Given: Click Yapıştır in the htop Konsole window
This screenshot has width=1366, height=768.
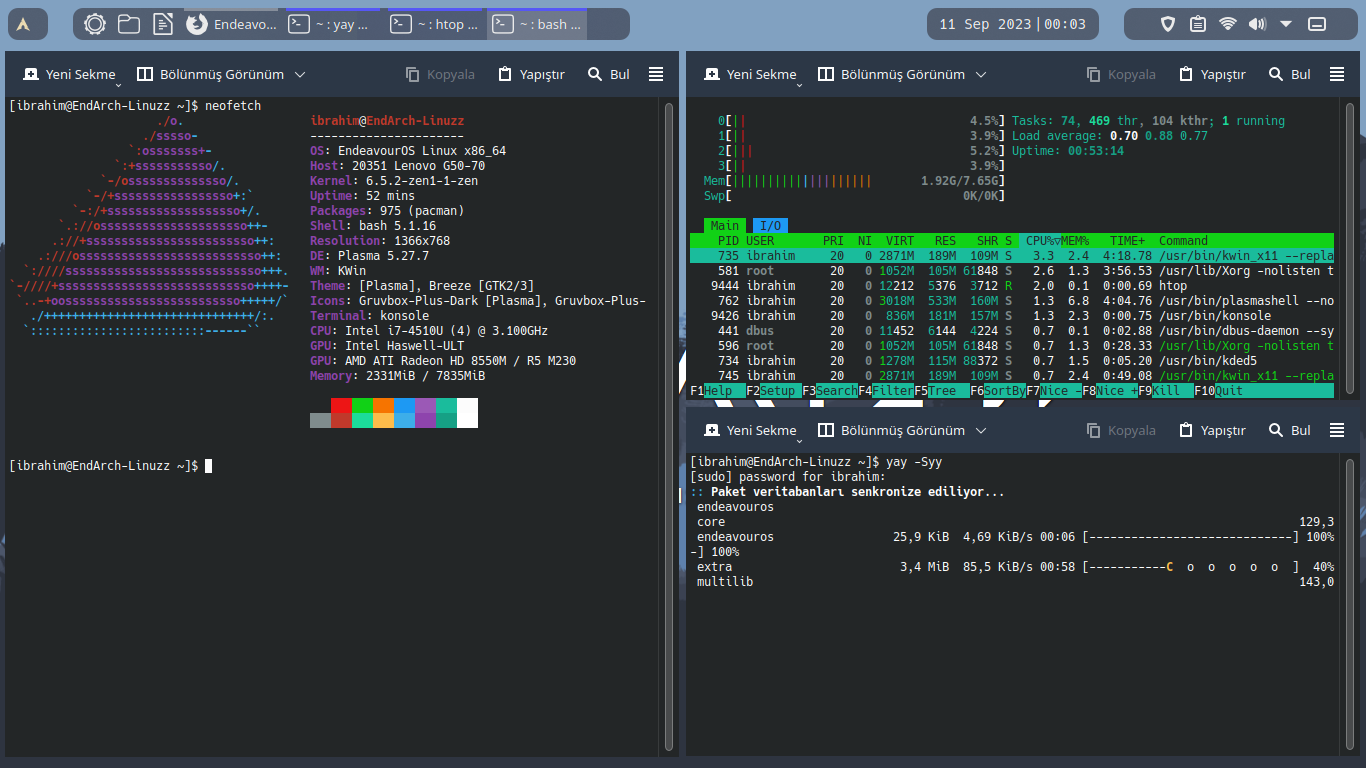Looking at the screenshot, I should pyautogui.click(x=1212, y=74).
